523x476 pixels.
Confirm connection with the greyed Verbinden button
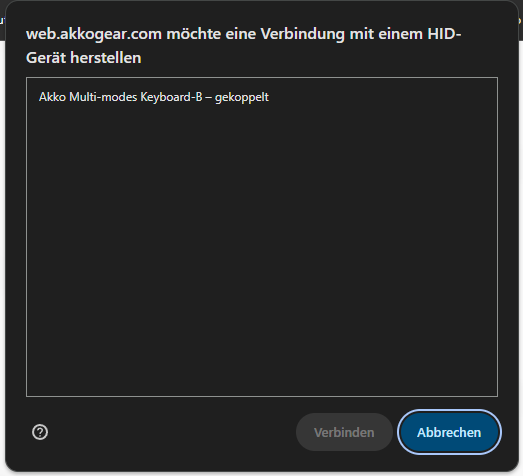[344, 432]
